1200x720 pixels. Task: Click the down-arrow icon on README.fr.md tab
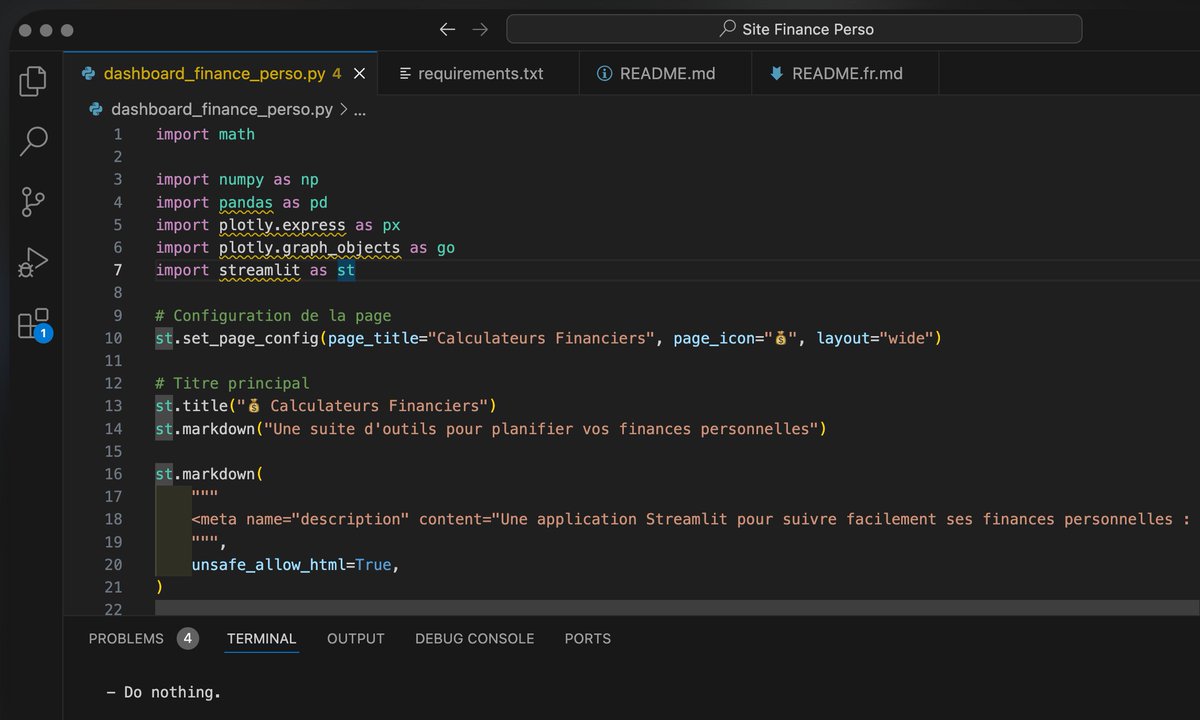click(776, 73)
